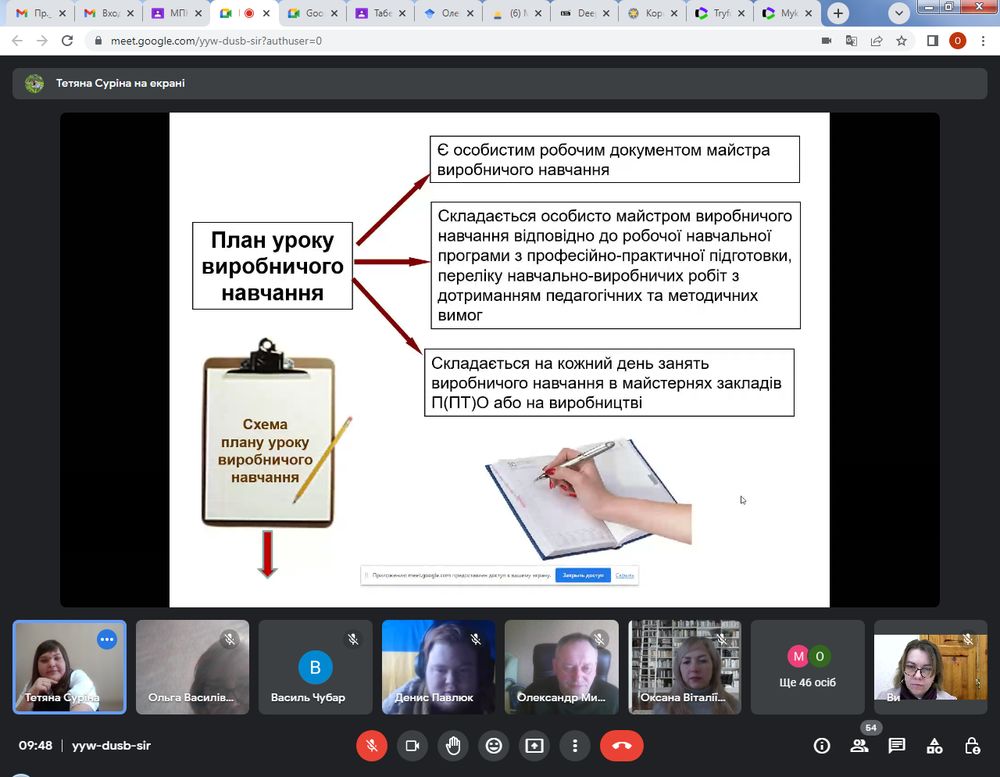
Task: Open the chat messages panel
Action: tap(897, 745)
